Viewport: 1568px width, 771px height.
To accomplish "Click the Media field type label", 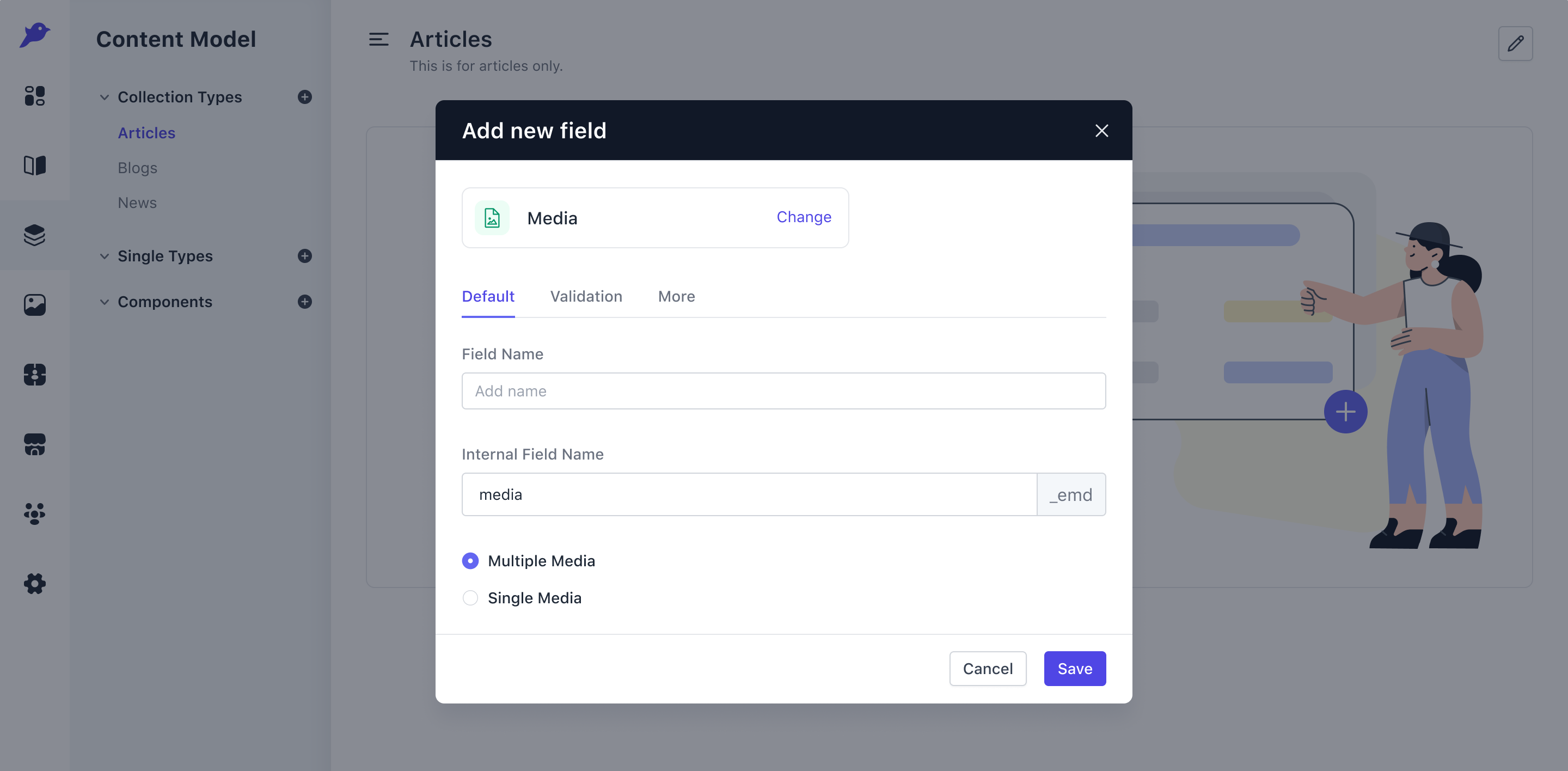I will pyautogui.click(x=552, y=218).
